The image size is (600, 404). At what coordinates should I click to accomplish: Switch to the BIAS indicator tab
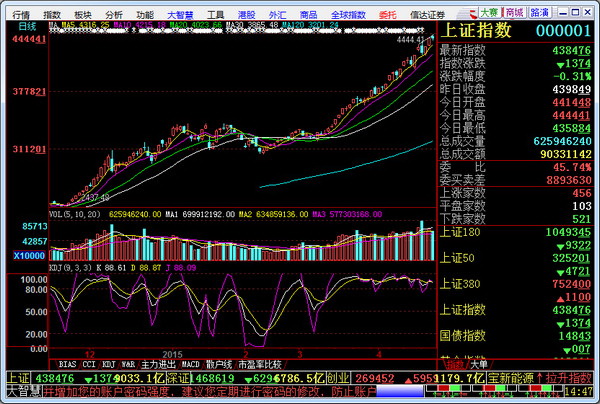point(68,363)
